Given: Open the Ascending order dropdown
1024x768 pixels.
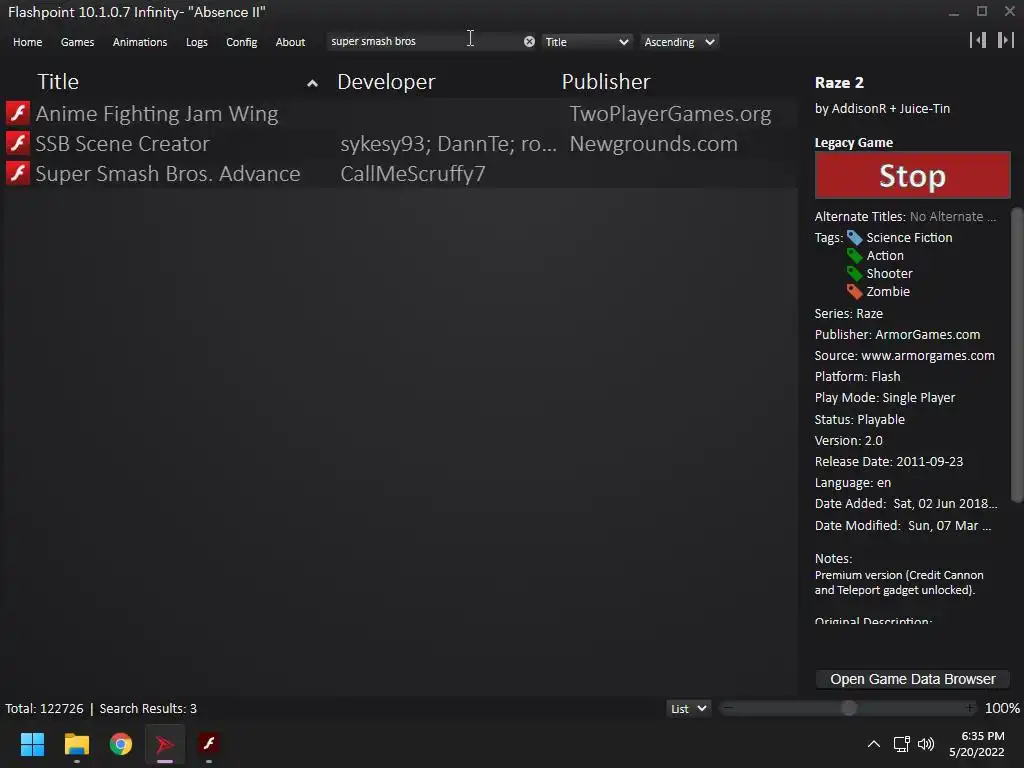Looking at the screenshot, I should coord(679,42).
